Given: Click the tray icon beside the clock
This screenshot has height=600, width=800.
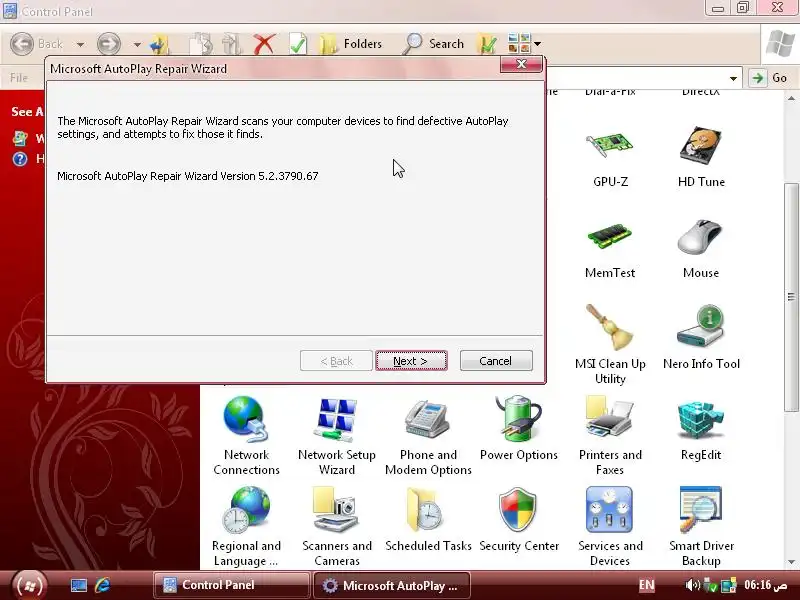Looking at the screenshot, I should (729, 585).
